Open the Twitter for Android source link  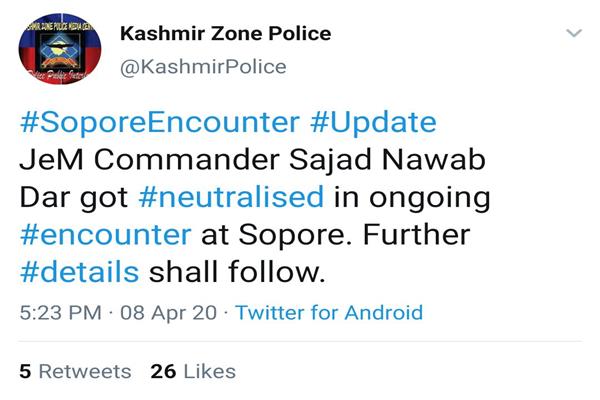pos(329,312)
